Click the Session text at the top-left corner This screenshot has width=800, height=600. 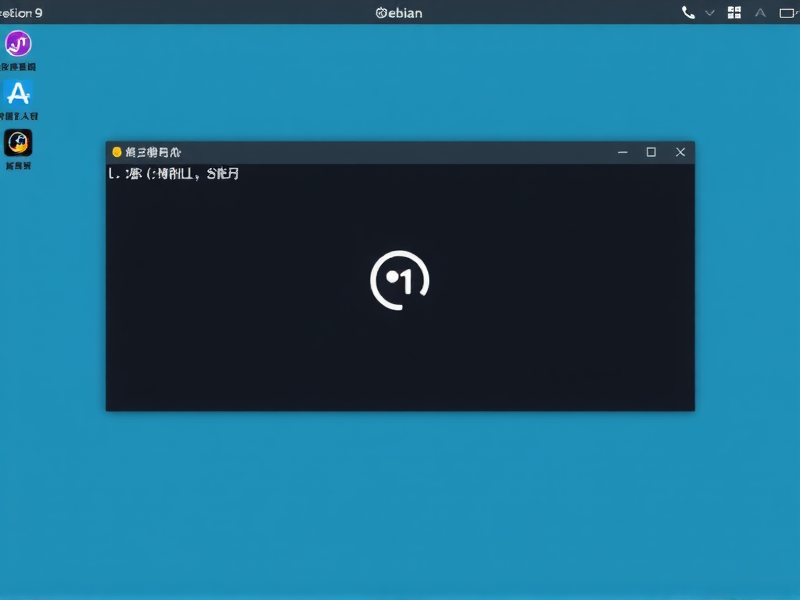(x=20, y=13)
